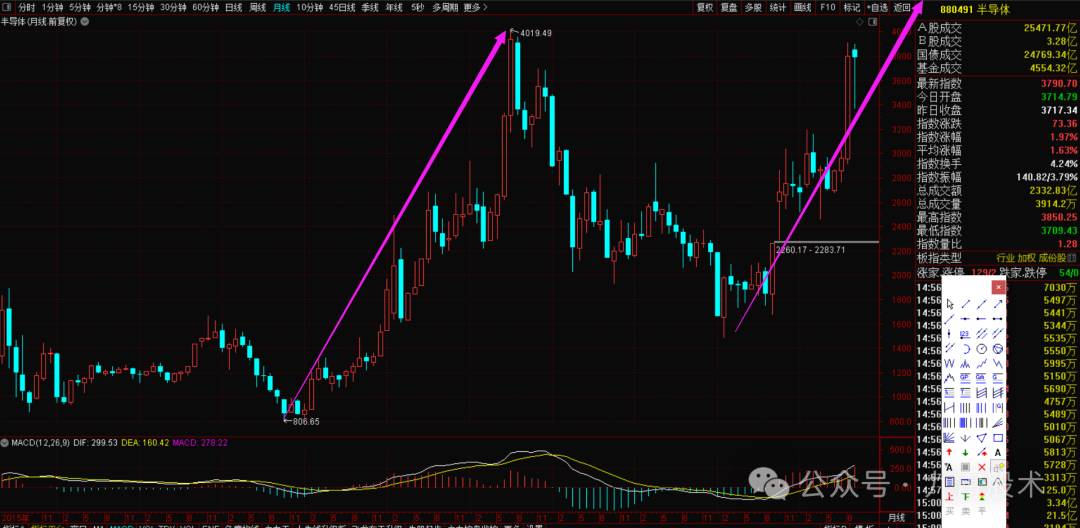Viewport: 1080px width, 528px height.
Task: Toggle 标记 marking option
Action: [x=852, y=7]
